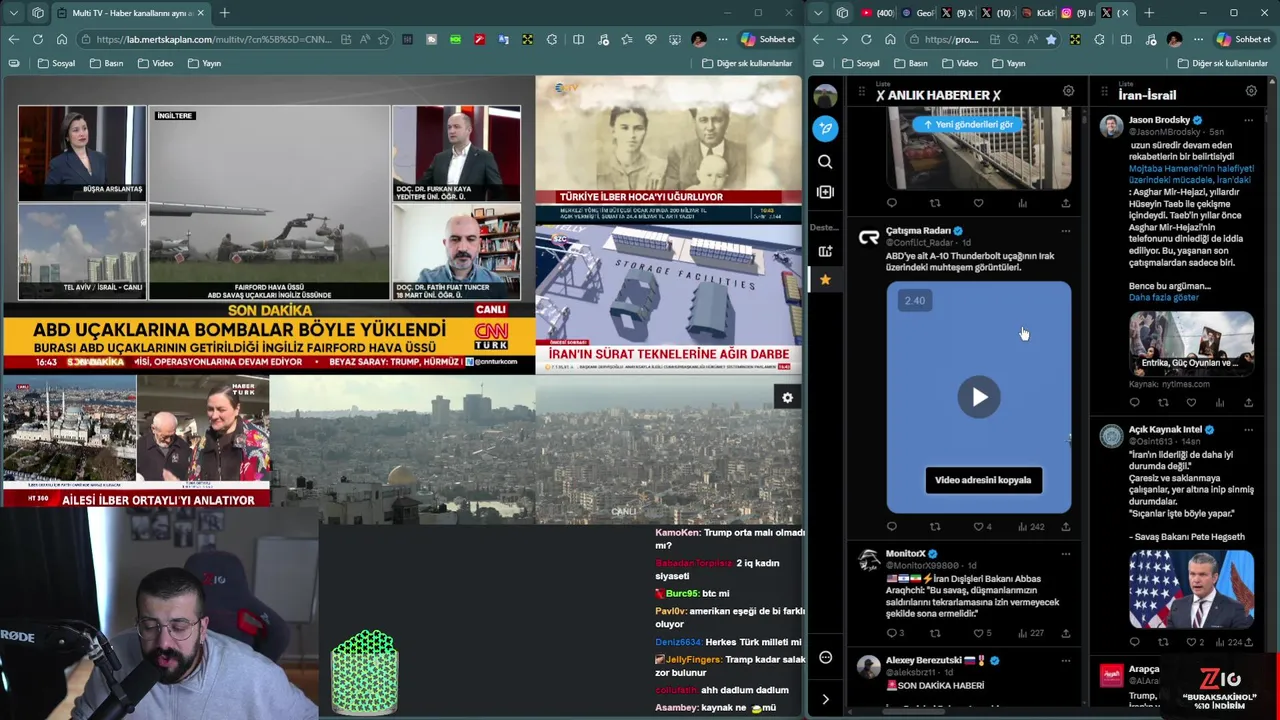
Task: Open more menu on Açık Kaynak Intel post
Action: coord(1248,430)
